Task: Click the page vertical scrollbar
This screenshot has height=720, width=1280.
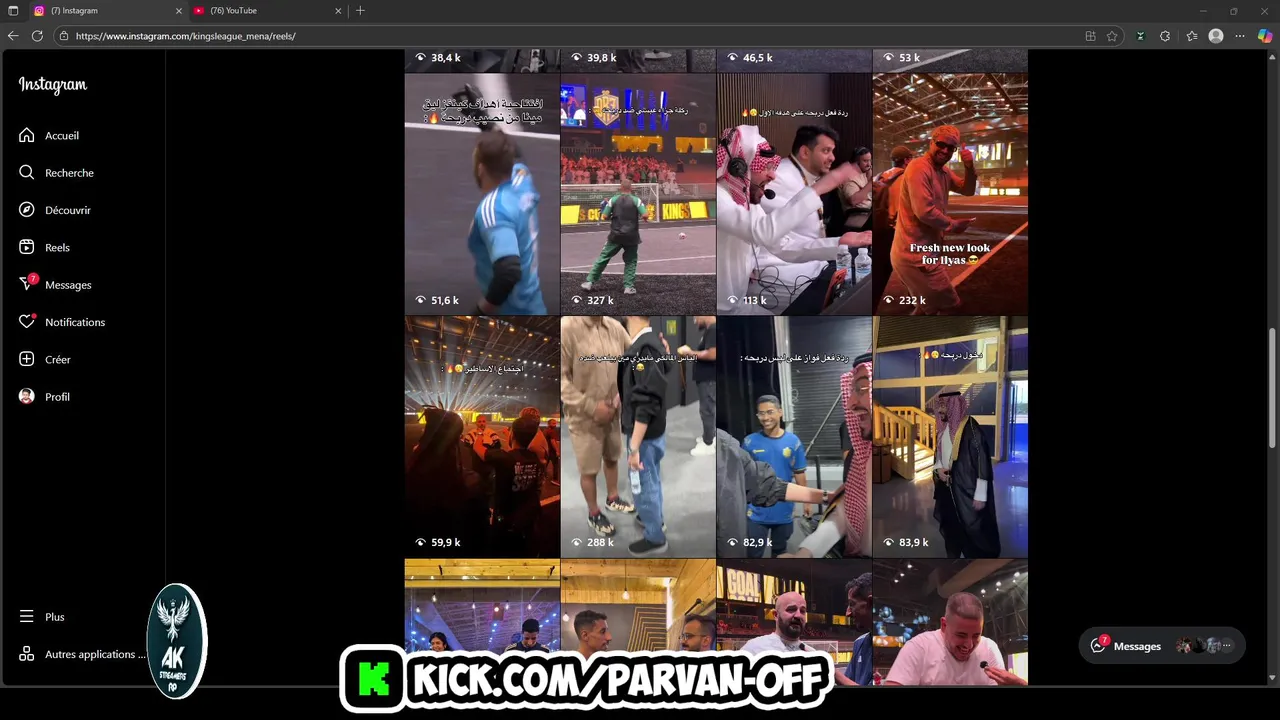Action: point(1272,388)
